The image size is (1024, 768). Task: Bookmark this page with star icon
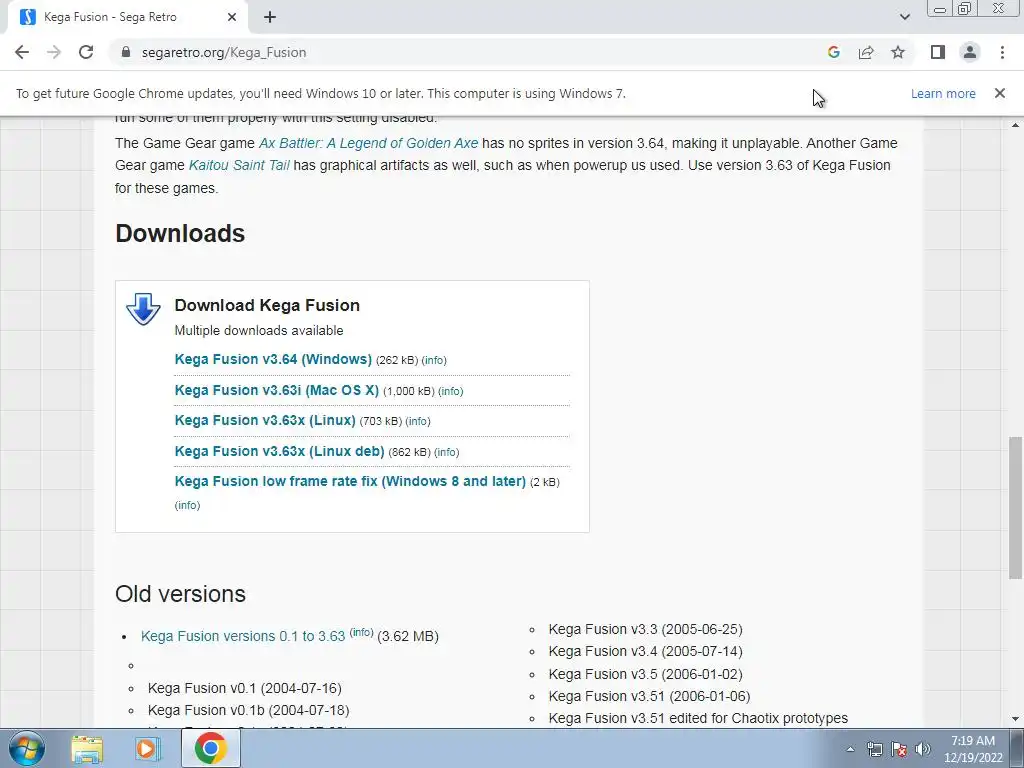pyautogui.click(x=898, y=52)
